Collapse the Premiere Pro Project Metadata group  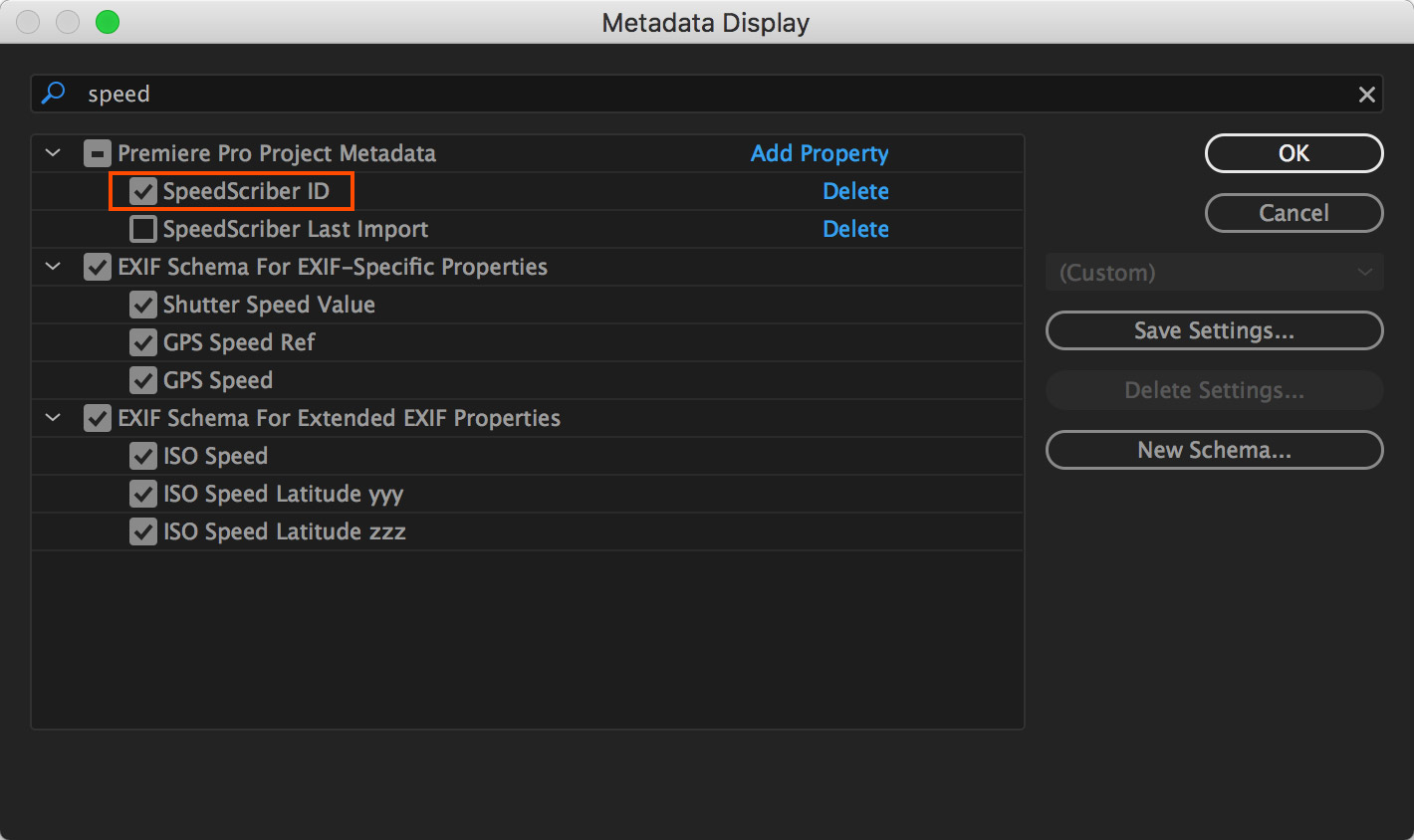pos(54,153)
